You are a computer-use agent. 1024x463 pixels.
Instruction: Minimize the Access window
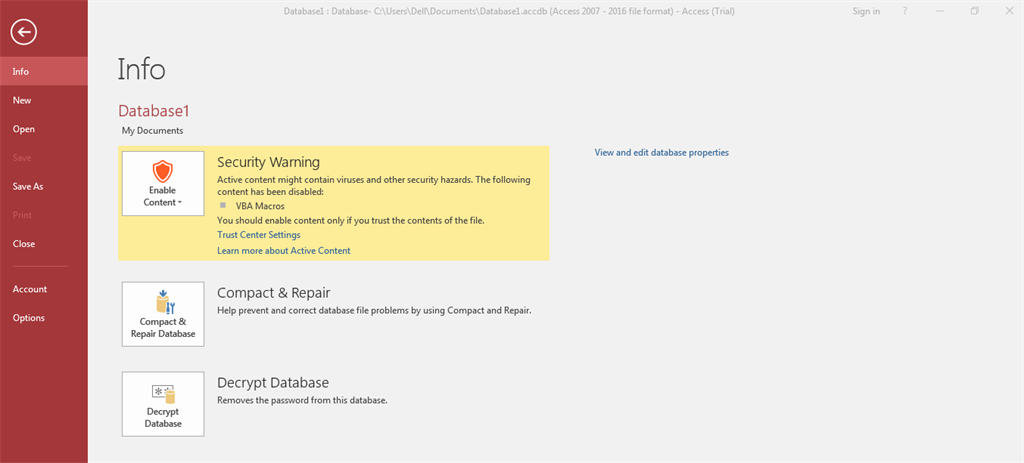click(x=939, y=12)
